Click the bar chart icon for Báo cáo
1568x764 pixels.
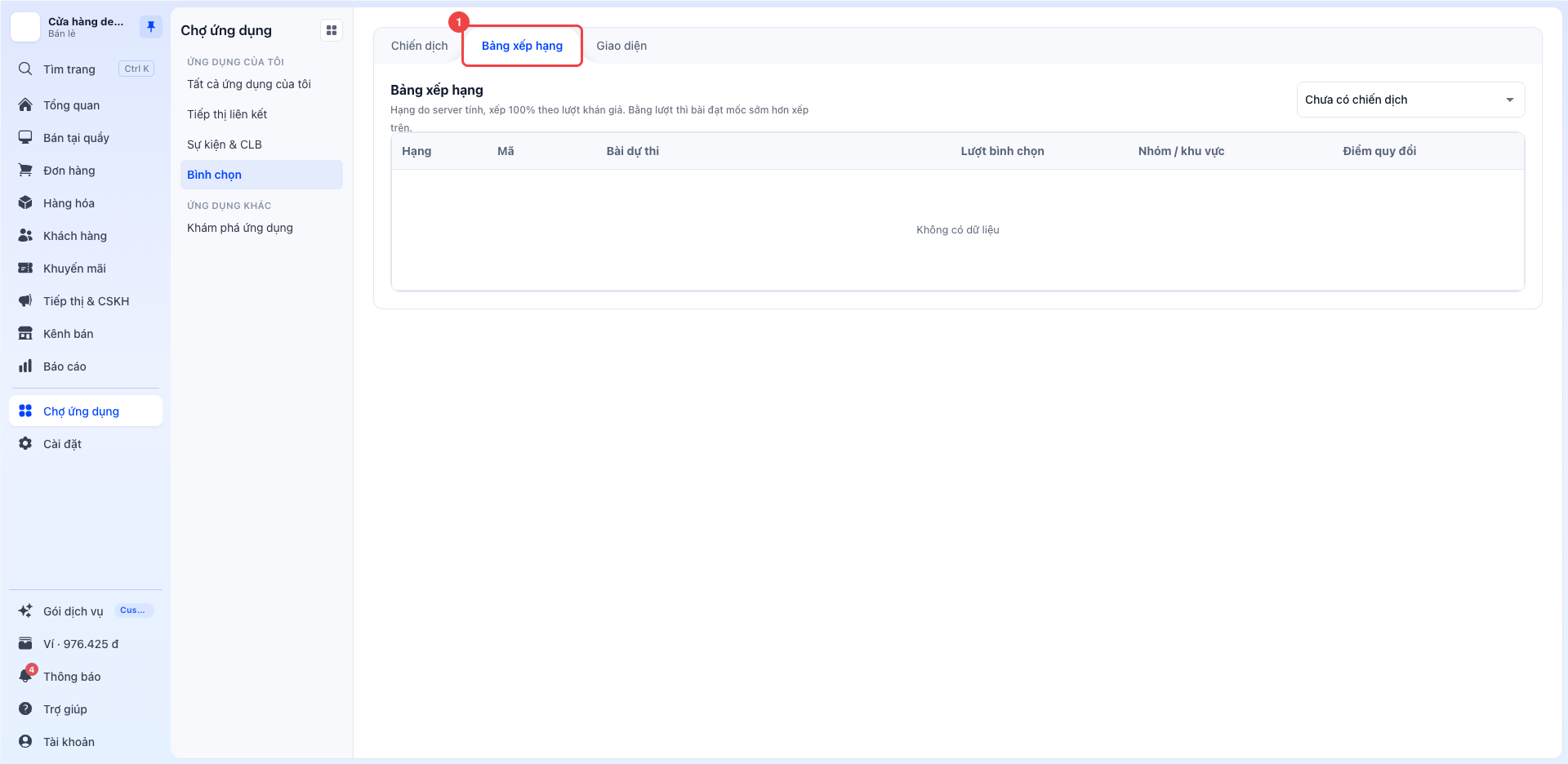click(x=25, y=366)
